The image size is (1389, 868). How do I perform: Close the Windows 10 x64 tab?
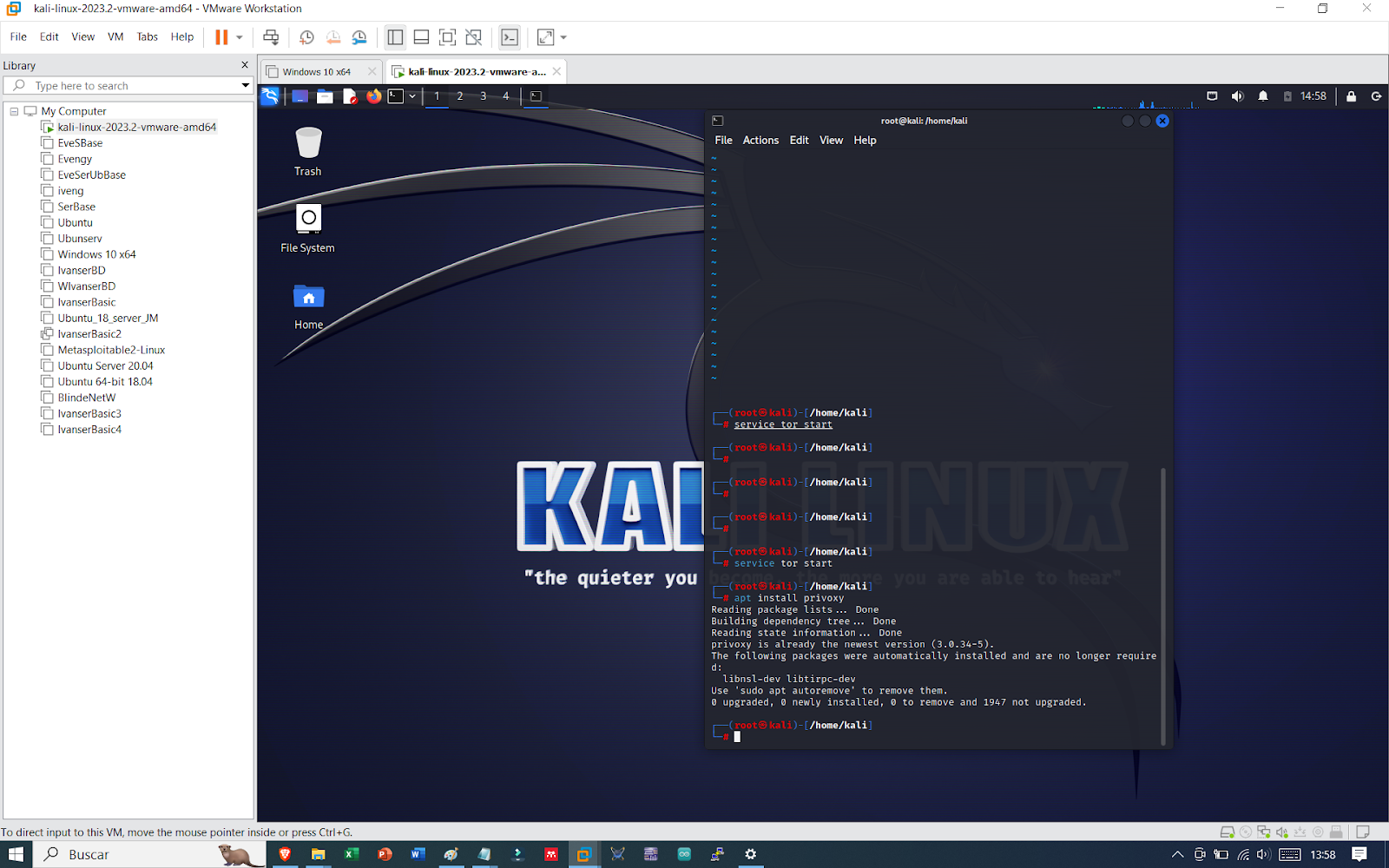click(x=372, y=71)
